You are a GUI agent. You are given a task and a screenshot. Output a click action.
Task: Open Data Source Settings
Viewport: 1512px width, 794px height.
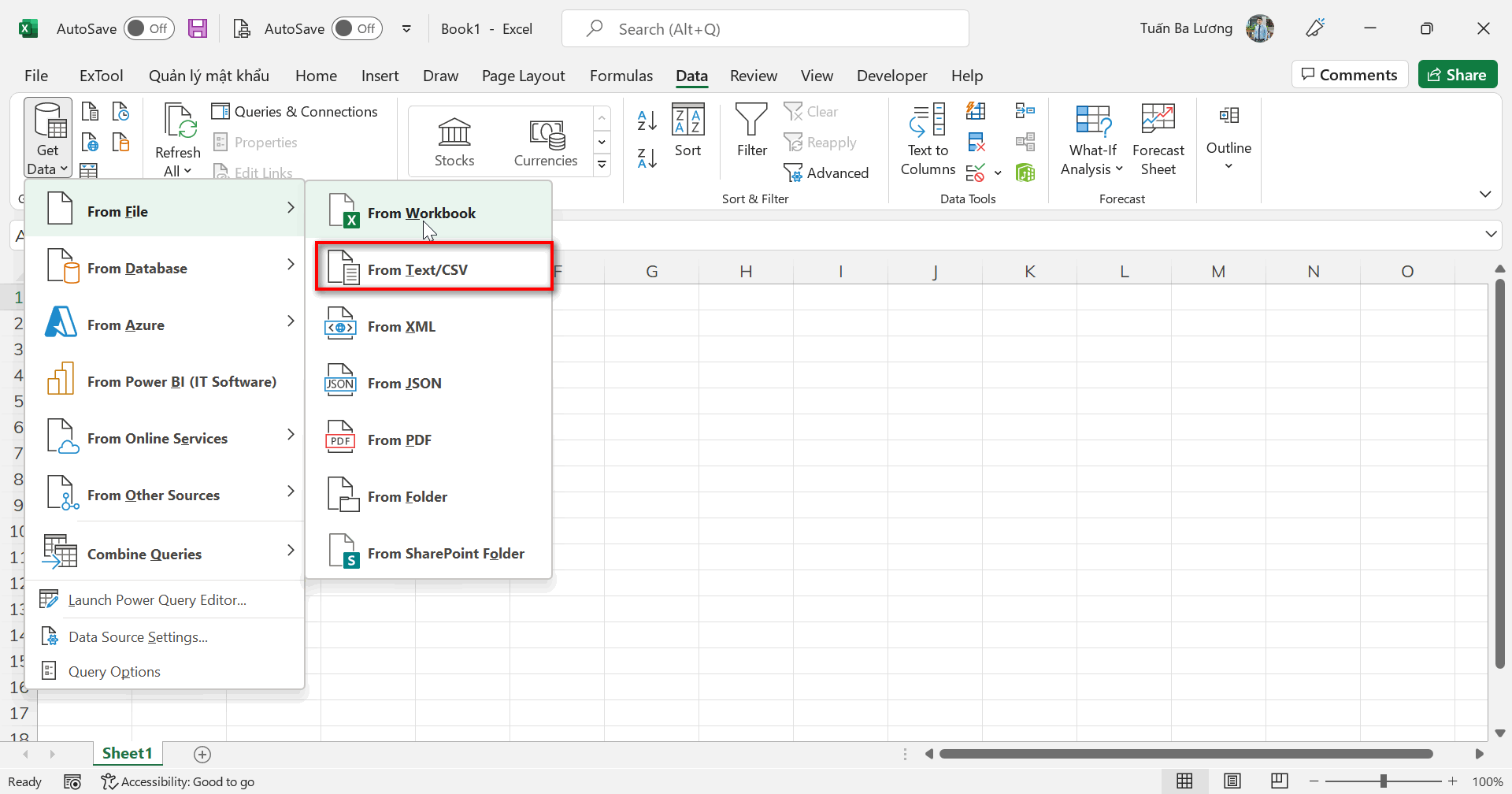165,636
